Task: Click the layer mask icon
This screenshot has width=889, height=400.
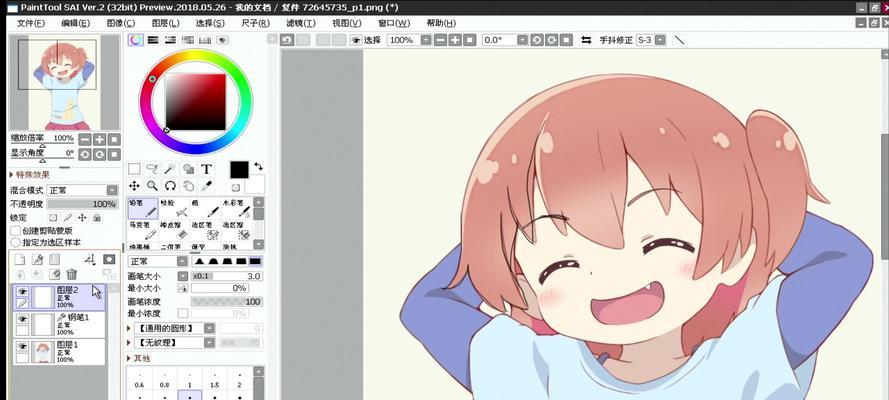Action: 109,259
